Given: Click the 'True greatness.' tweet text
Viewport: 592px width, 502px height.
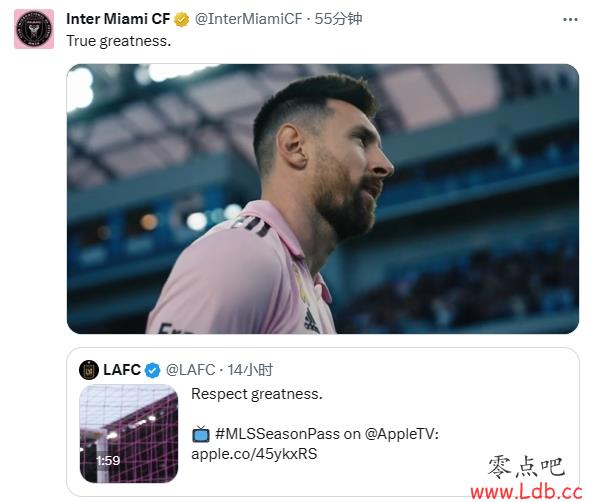Looking at the screenshot, I should pos(119,41).
